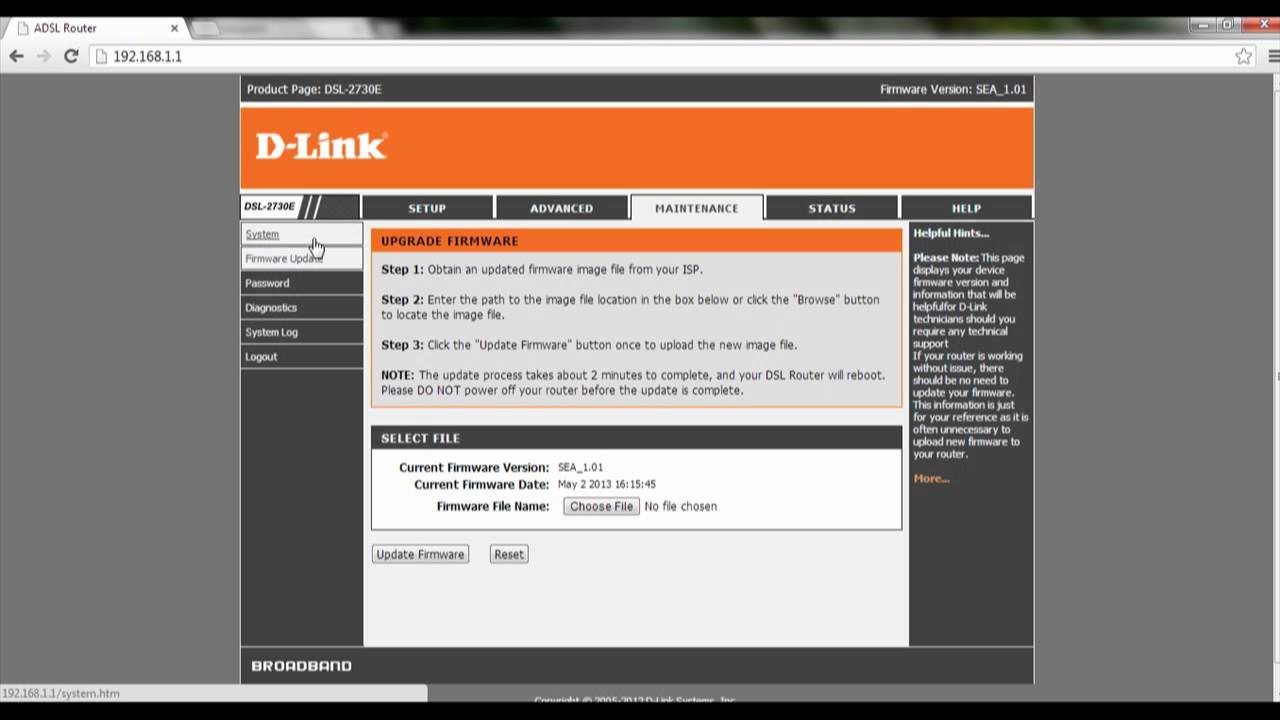Click the firmware version value SEA_1.01
The image size is (1280, 720).
pyautogui.click(x=580, y=467)
